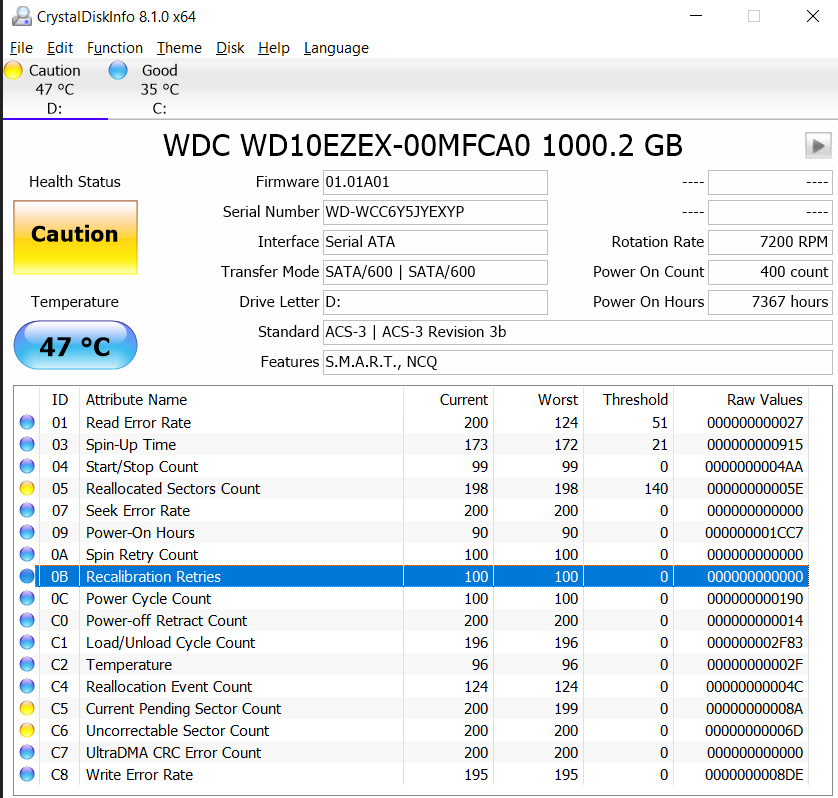838x798 pixels.
Task: Click the Current column header
Action: [448, 400]
